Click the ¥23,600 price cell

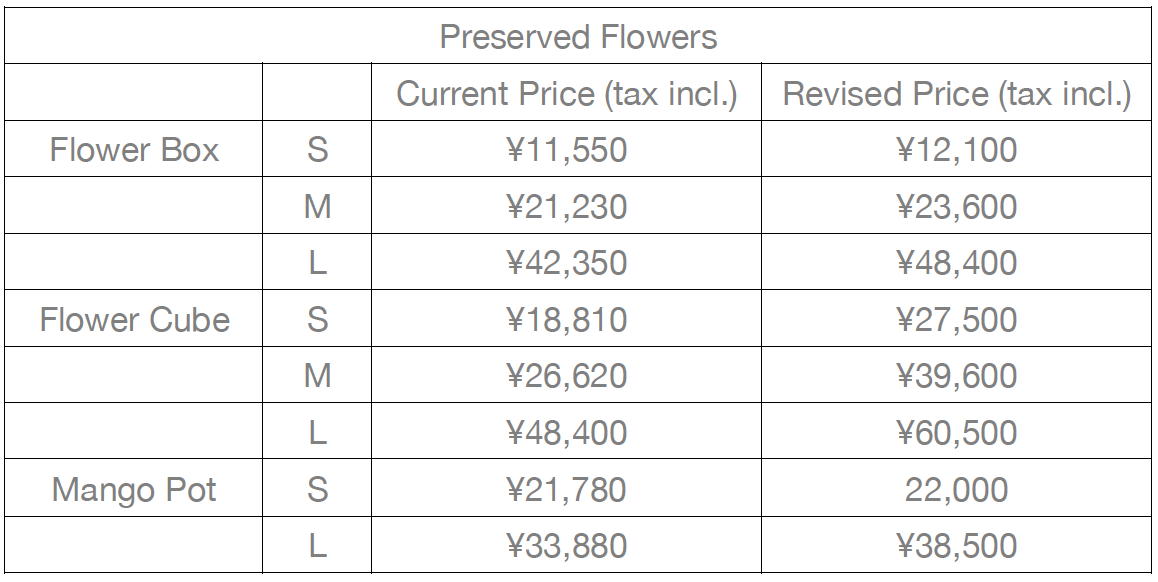(x=956, y=207)
